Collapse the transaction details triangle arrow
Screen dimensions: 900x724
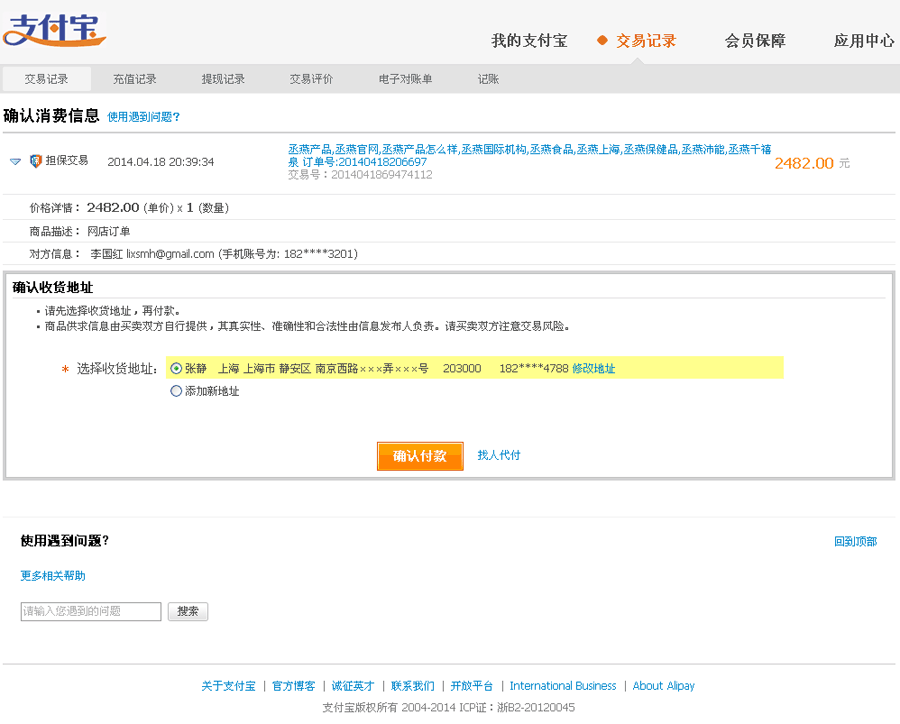15,162
